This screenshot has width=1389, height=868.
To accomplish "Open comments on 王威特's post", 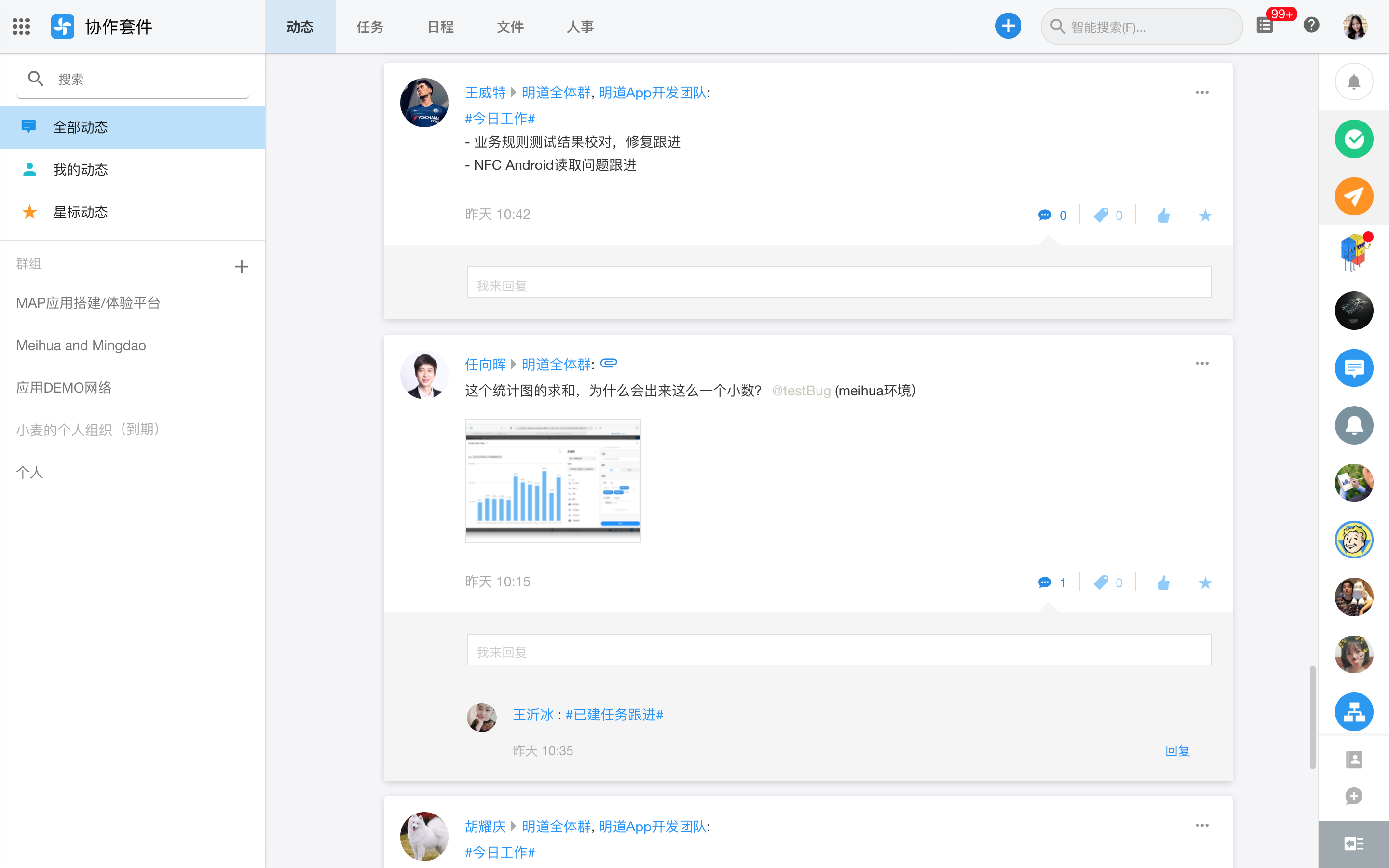I will click(1052, 215).
